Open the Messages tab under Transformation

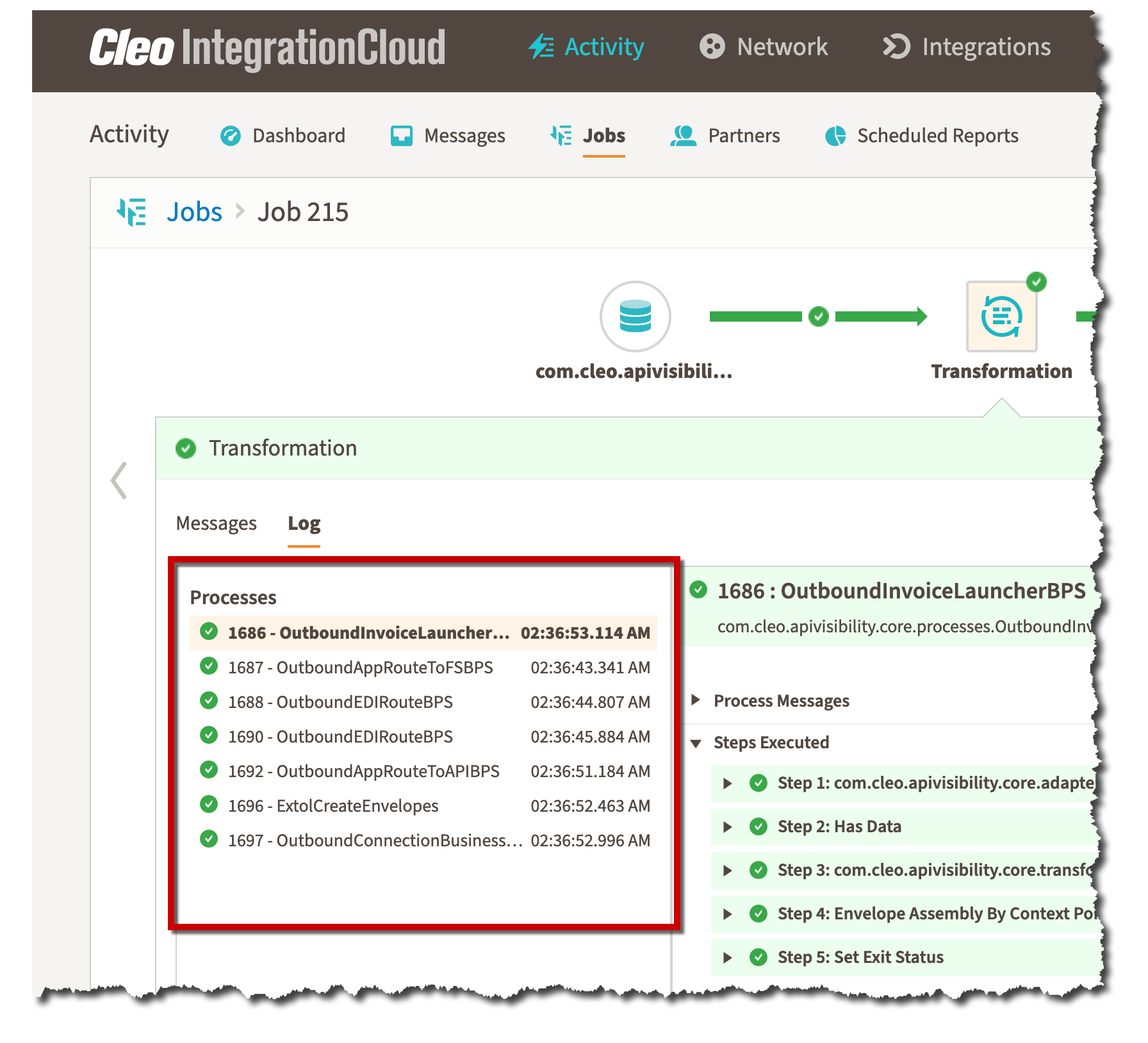[217, 523]
